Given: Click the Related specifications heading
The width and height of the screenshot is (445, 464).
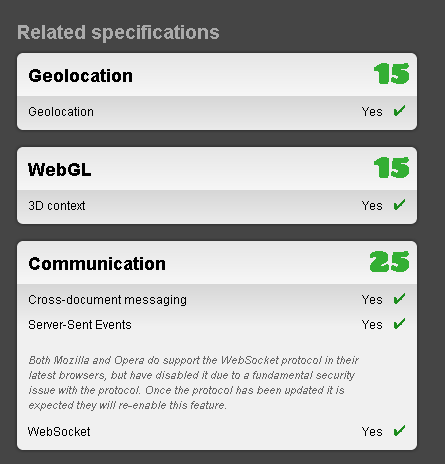Looking at the screenshot, I should [x=118, y=33].
